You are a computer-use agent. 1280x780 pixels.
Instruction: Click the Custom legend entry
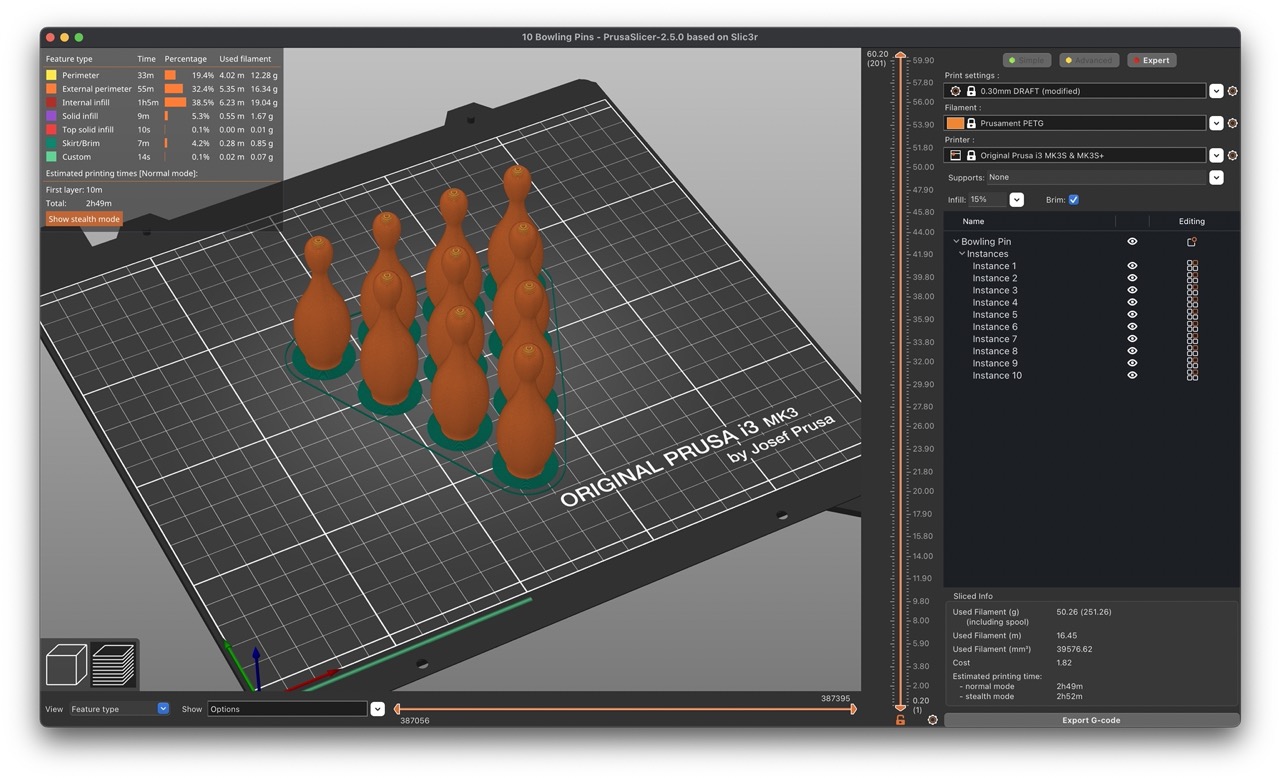(76, 157)
